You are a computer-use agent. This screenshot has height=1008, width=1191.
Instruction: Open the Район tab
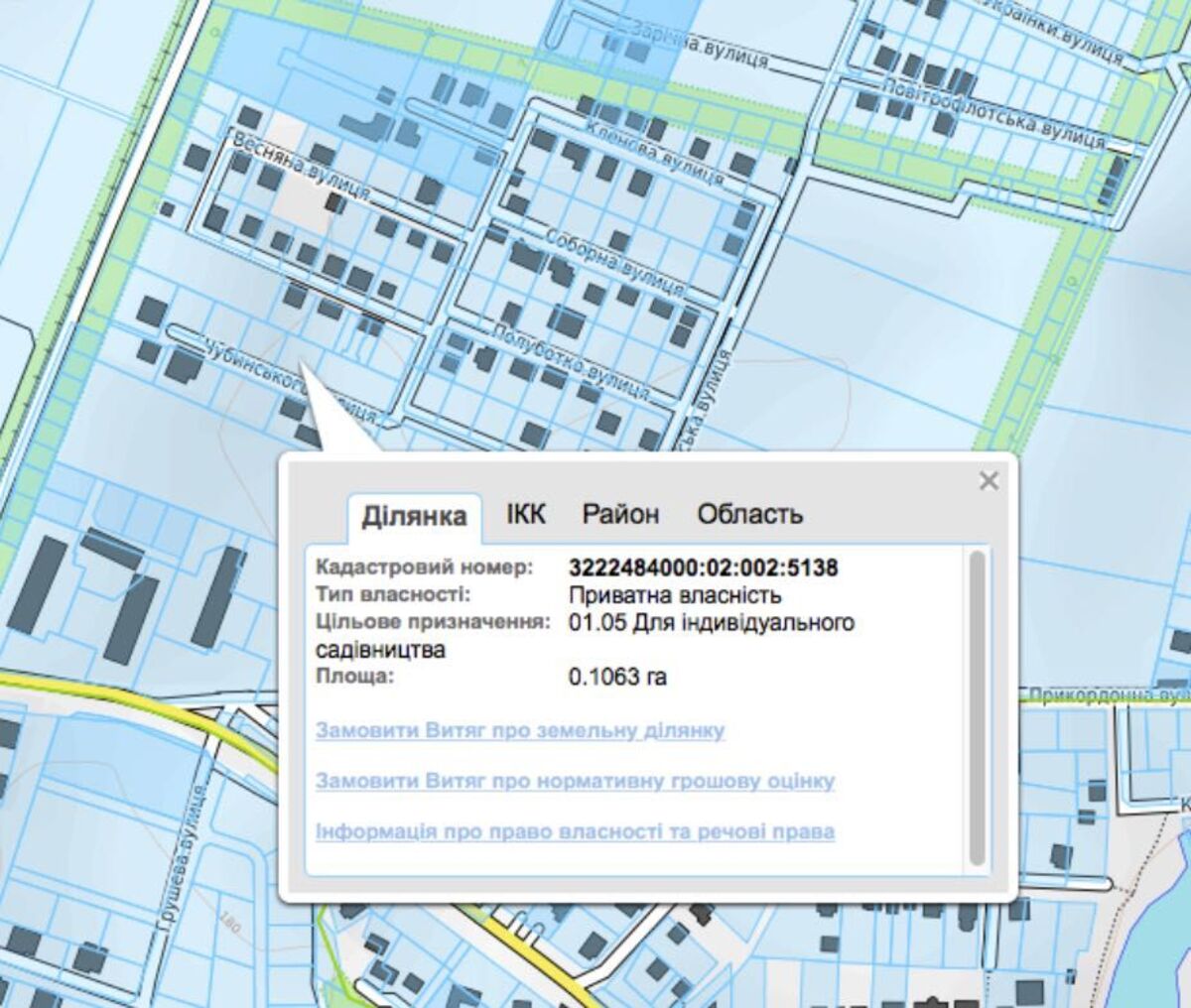619,514
